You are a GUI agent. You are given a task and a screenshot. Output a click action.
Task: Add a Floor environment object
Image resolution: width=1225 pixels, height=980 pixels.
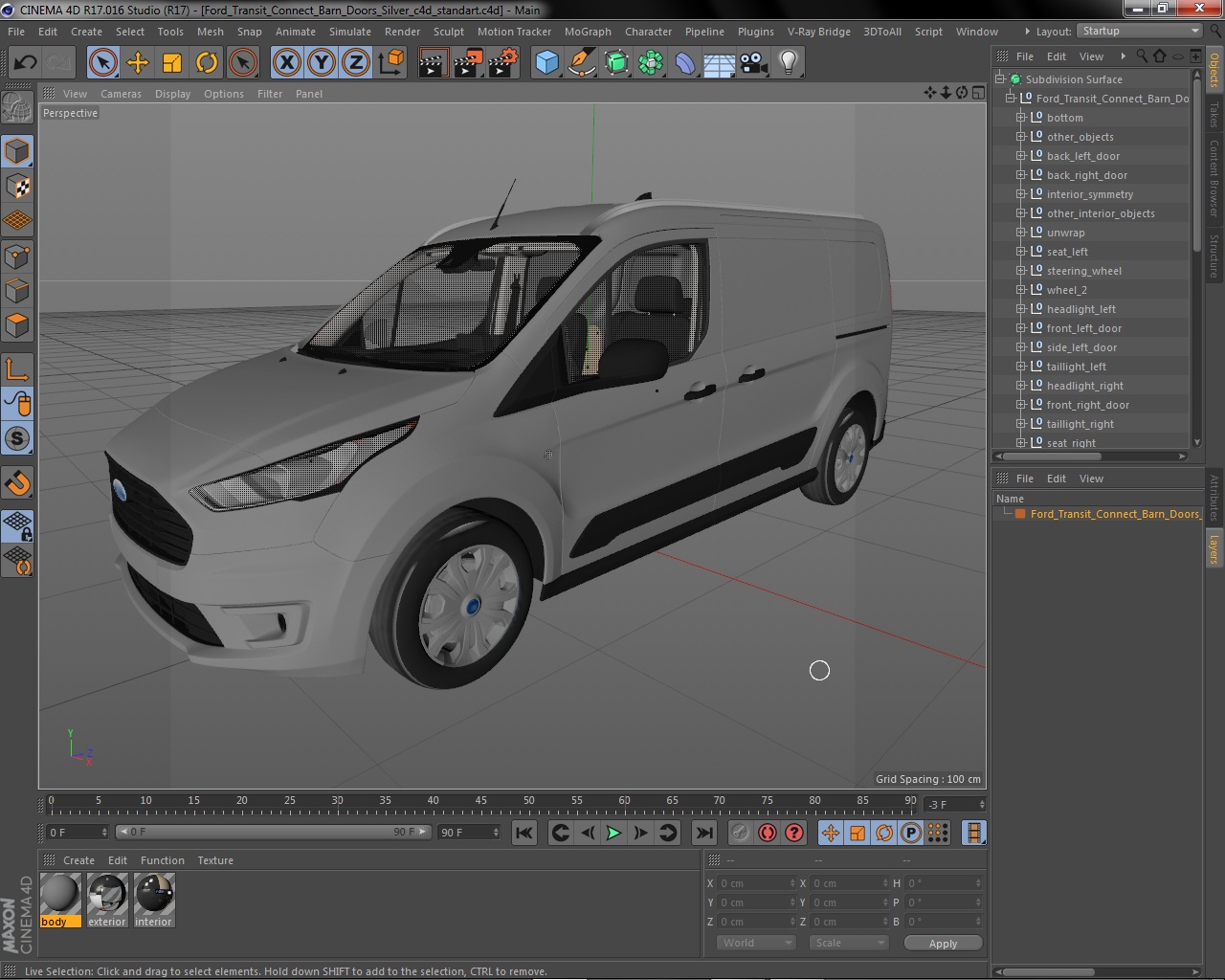click(x=720, y=63)
